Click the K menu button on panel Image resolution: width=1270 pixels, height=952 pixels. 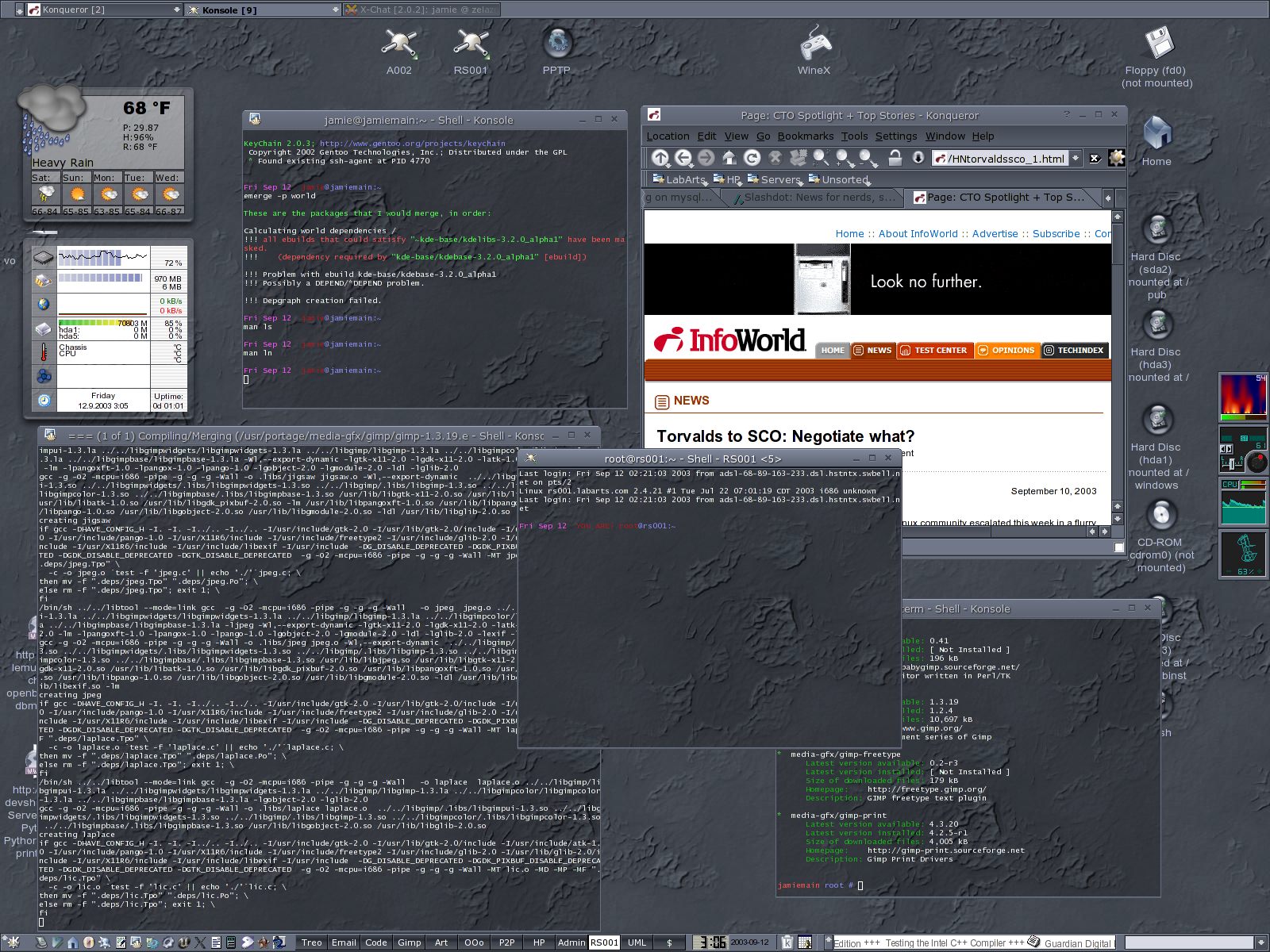tap(13, 942)
